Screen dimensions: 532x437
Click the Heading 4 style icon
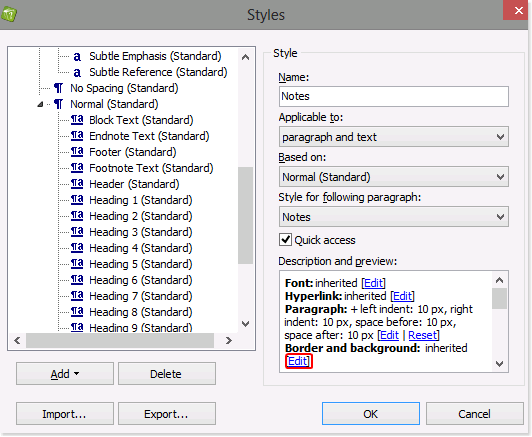coord(77,247)
